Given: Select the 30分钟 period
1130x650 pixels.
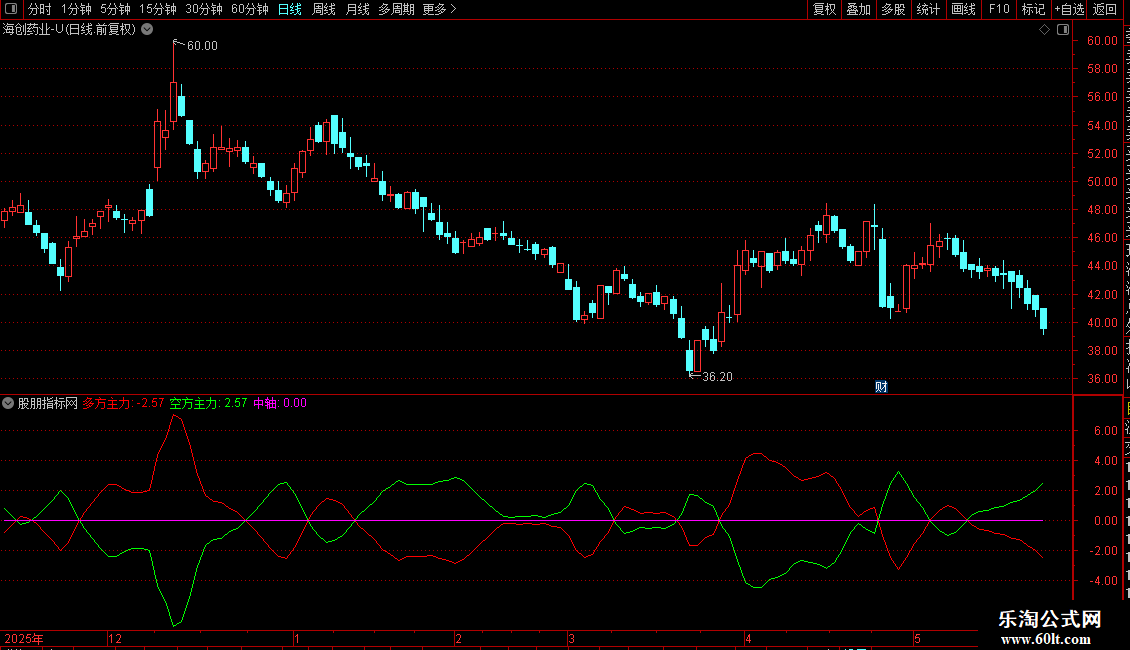Looking at the screenshot, I should tap(204, 9).
